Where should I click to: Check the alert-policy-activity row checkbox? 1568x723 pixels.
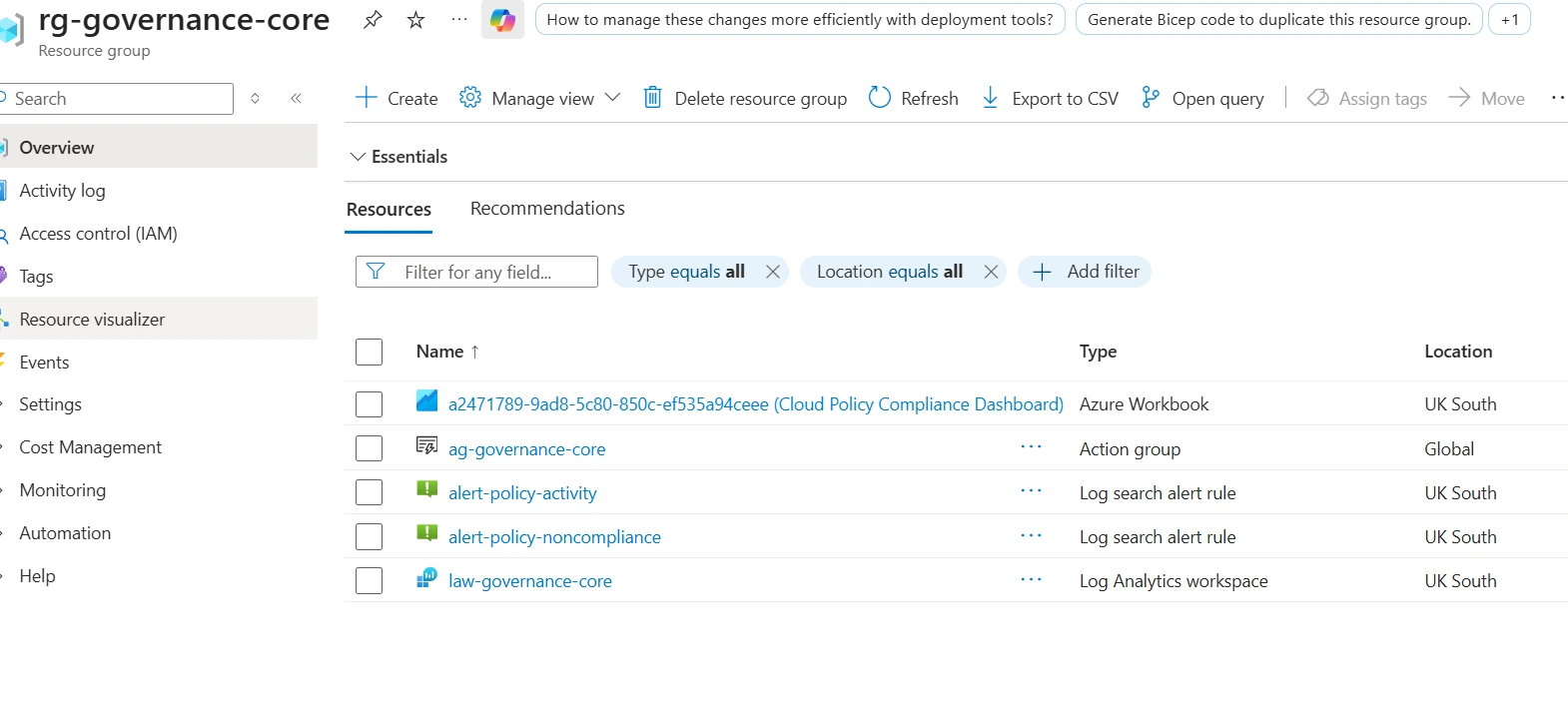click(x=370, y=492)
